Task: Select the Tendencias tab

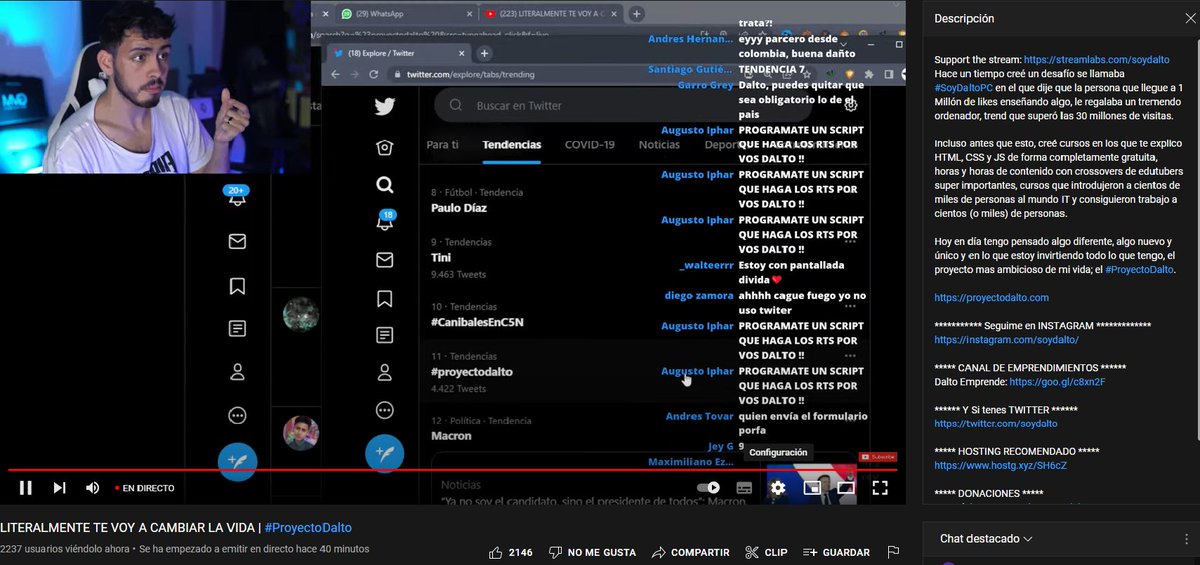Action: pyautogui.click(x=512, y=145)
